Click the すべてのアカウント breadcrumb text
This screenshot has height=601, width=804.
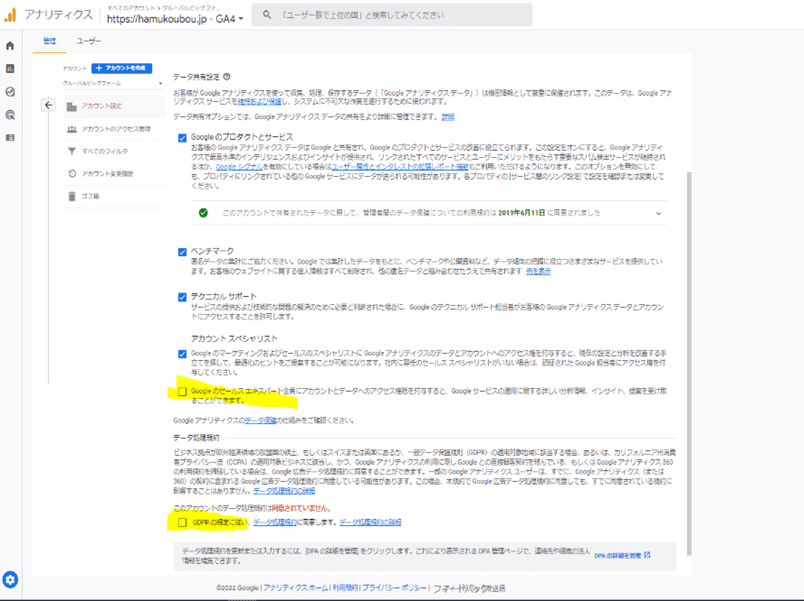coord(131,8)
